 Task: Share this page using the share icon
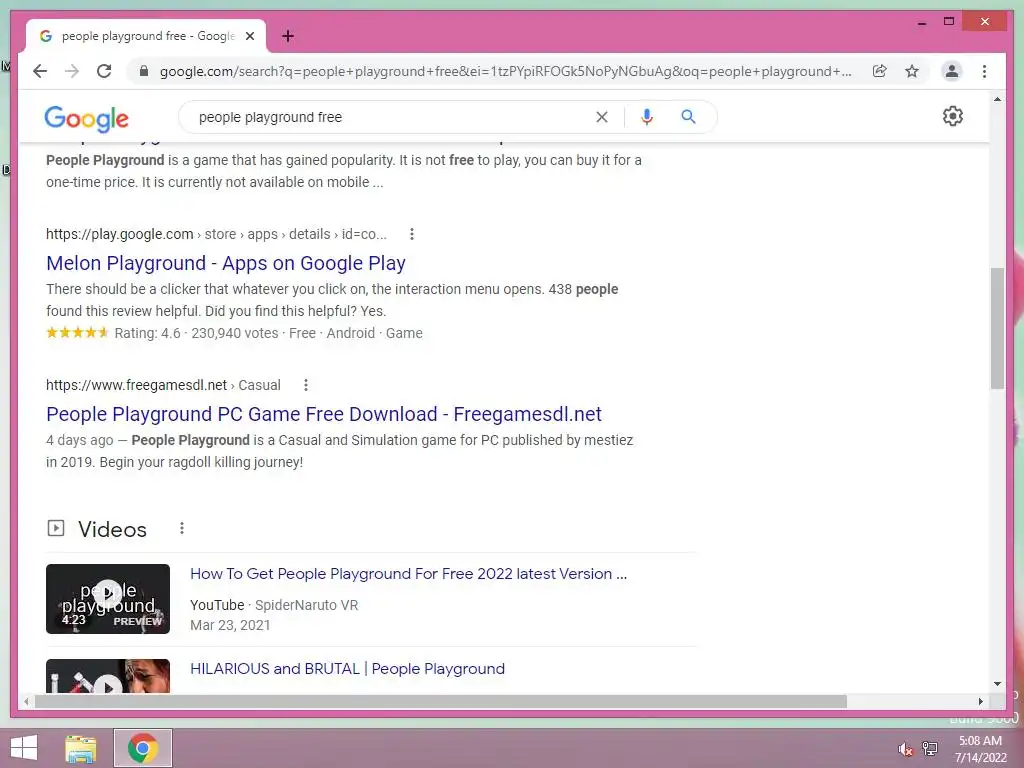point(880,71)
